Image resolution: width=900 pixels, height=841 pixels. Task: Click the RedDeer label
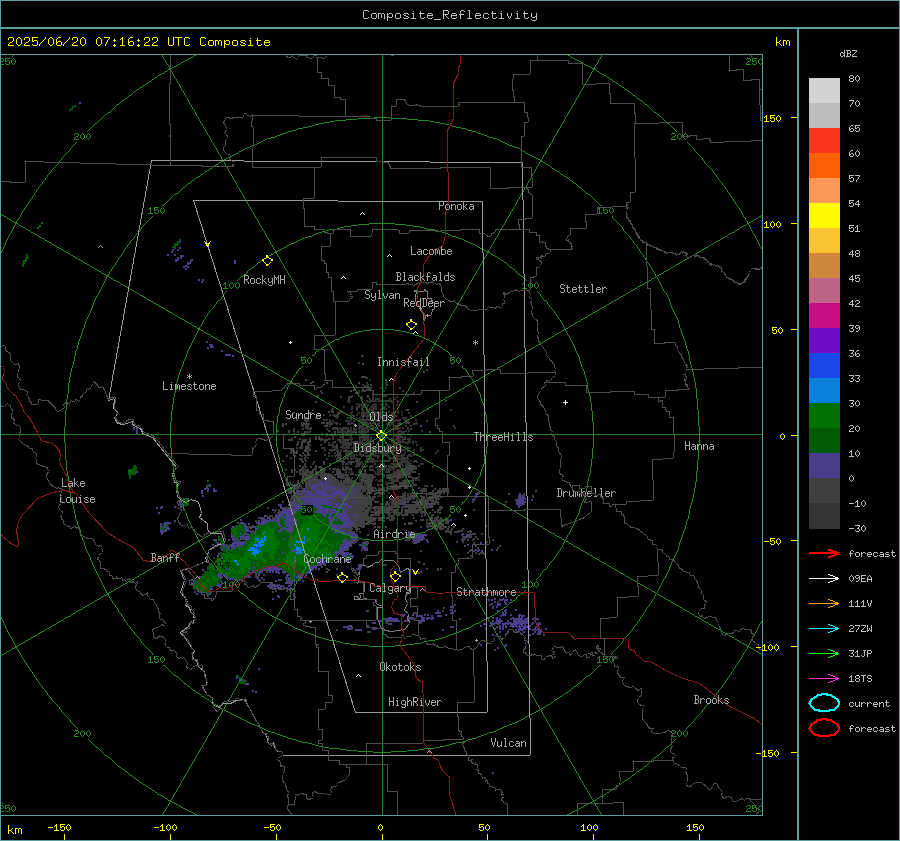click(x=424, y=303)
